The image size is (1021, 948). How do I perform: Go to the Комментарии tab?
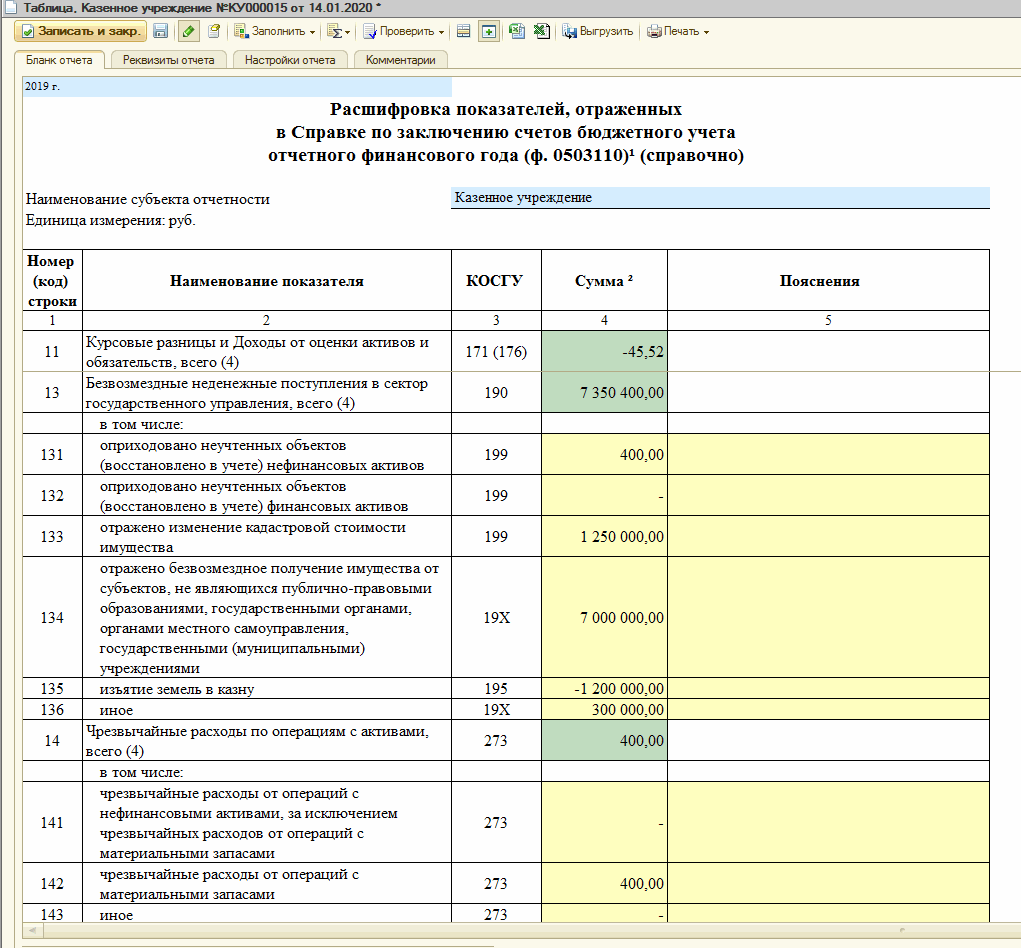(400, 60)
